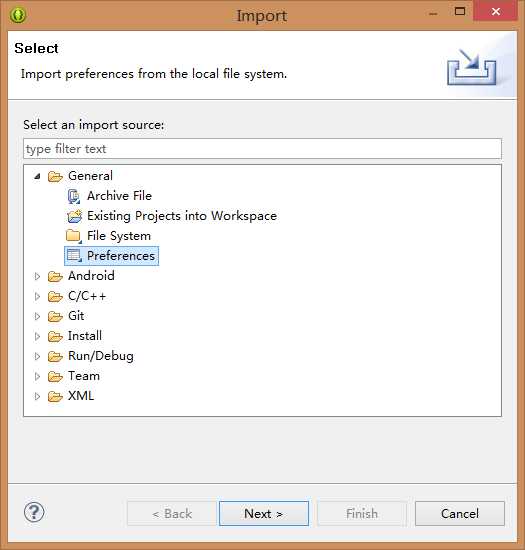
Task: Click the File System folder icon
Action: pyautogui.click(x=74, y=236)
